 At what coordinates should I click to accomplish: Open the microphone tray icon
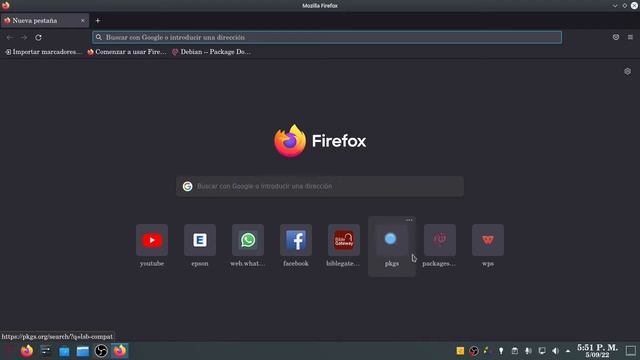pos(528,351)
